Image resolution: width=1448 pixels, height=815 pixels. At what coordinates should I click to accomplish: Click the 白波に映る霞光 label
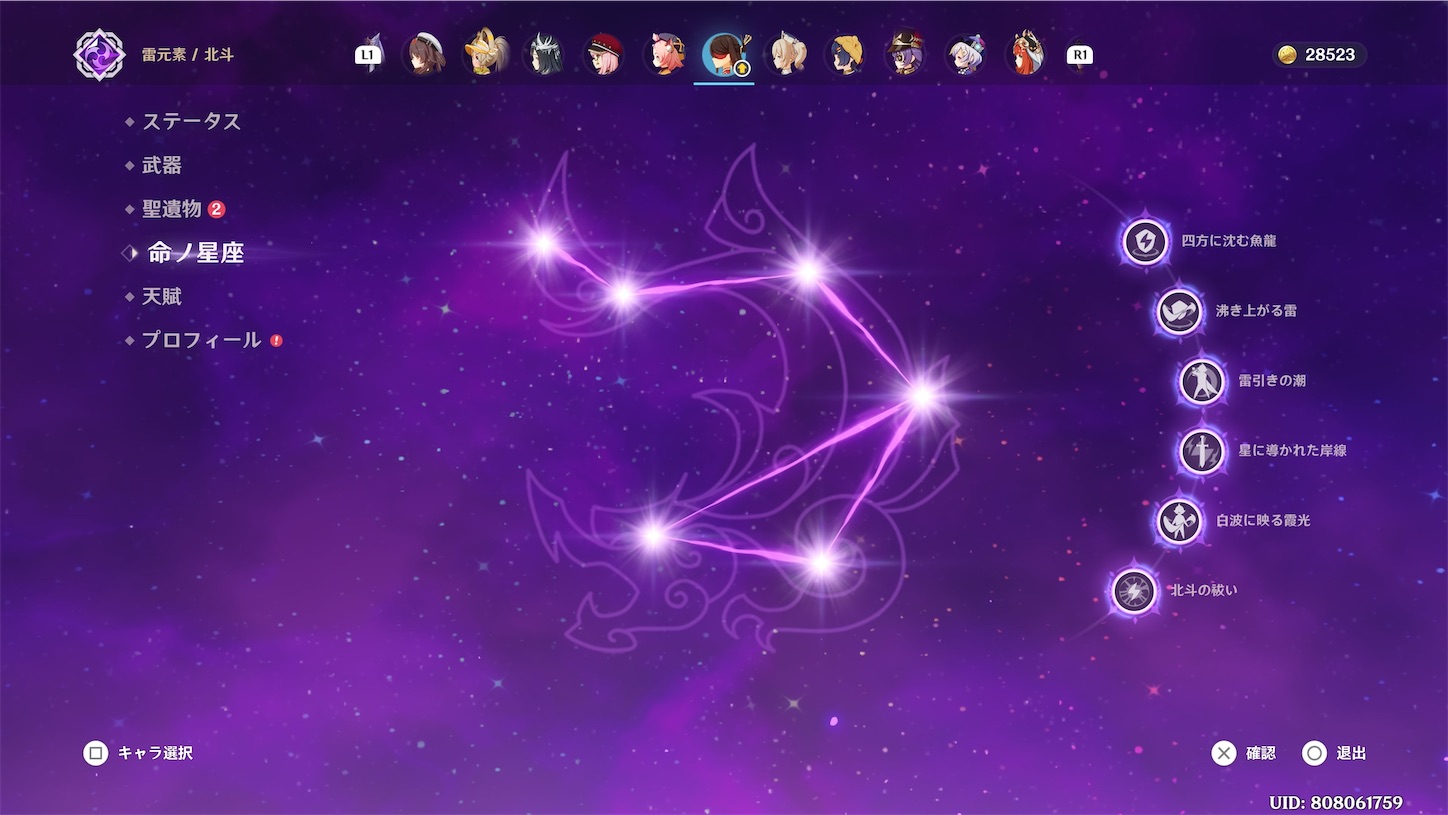pos(1263,521)
